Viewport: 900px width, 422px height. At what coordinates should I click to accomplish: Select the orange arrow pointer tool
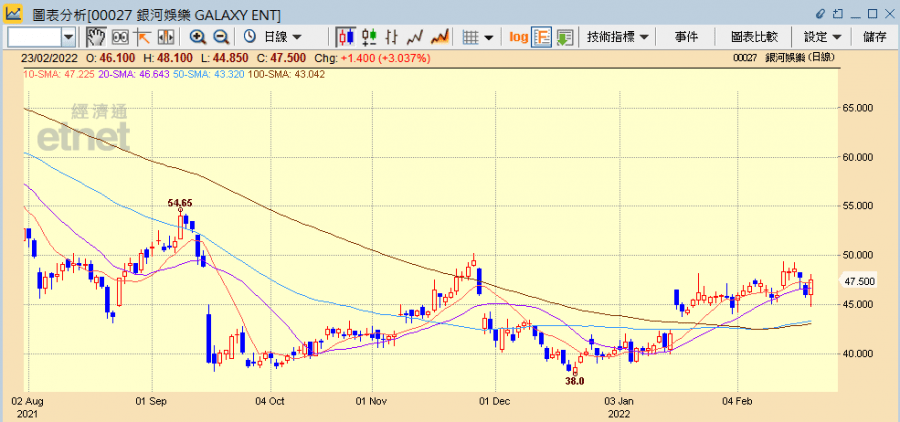pos(142,37)
